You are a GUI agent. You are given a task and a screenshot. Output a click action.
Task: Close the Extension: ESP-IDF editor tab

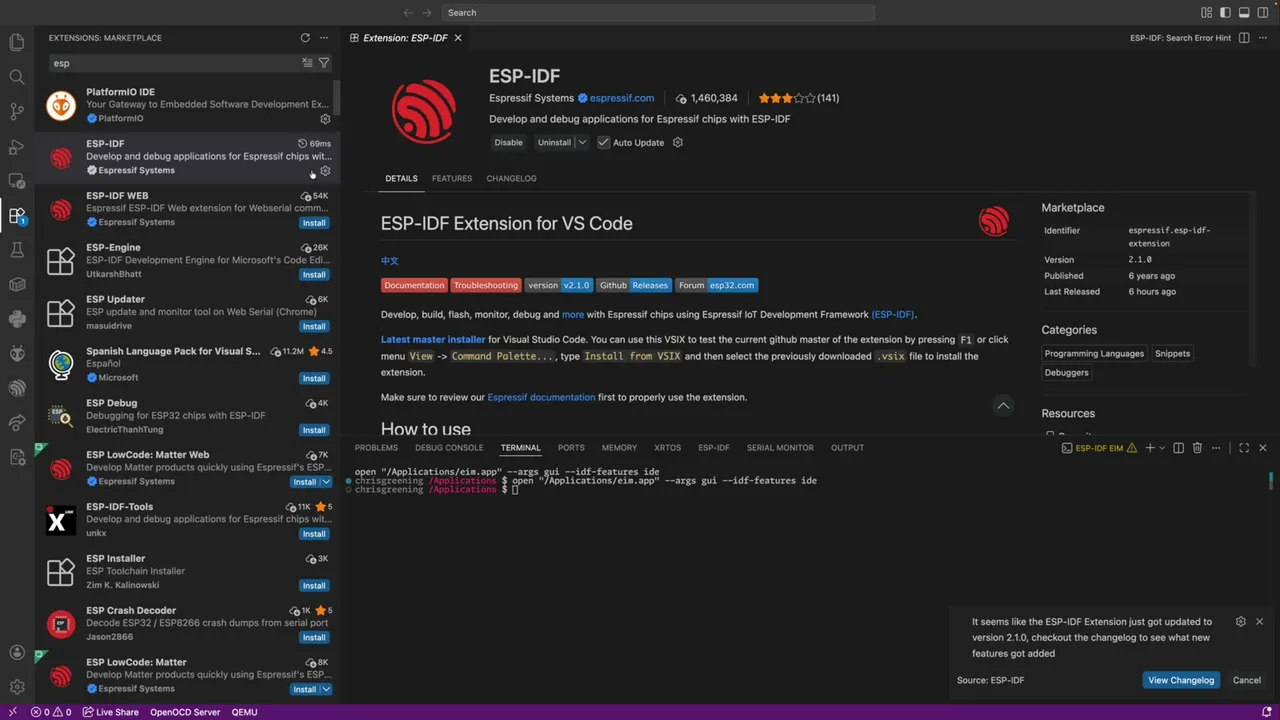(458, 38)
